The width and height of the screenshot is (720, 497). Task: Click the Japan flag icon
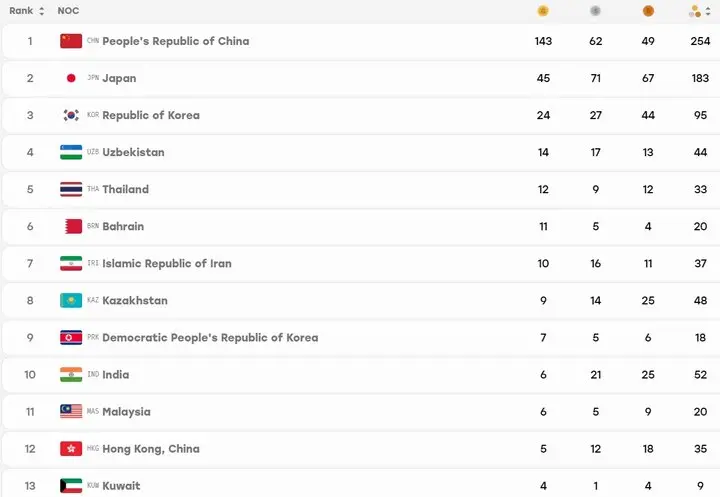(71, 78)
